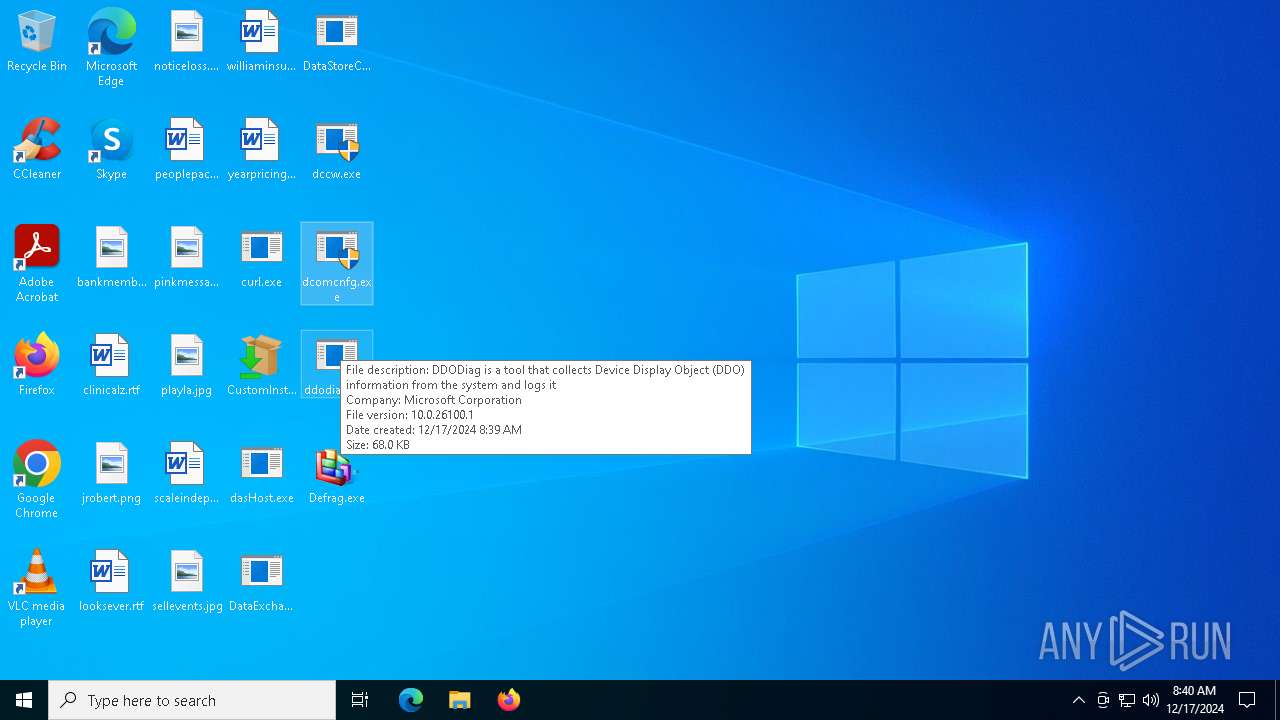1280x720 pixels.
Task: Select the Defrag.exe file icon
Action: coord(337,474)
